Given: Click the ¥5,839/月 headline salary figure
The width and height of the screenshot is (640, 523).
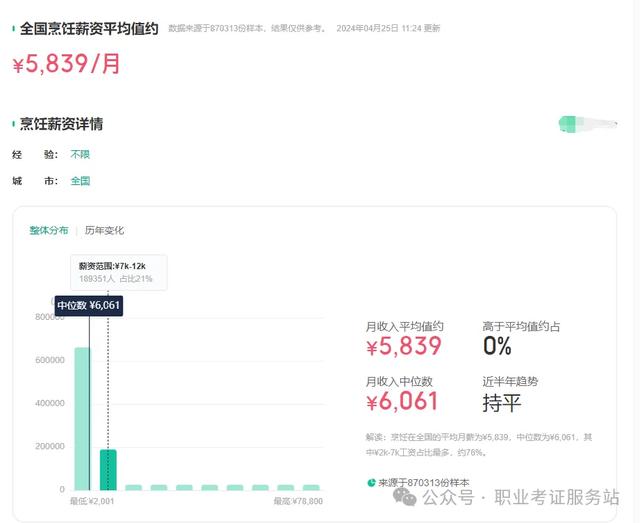Looking at the screenshot, I should [67, 64].
